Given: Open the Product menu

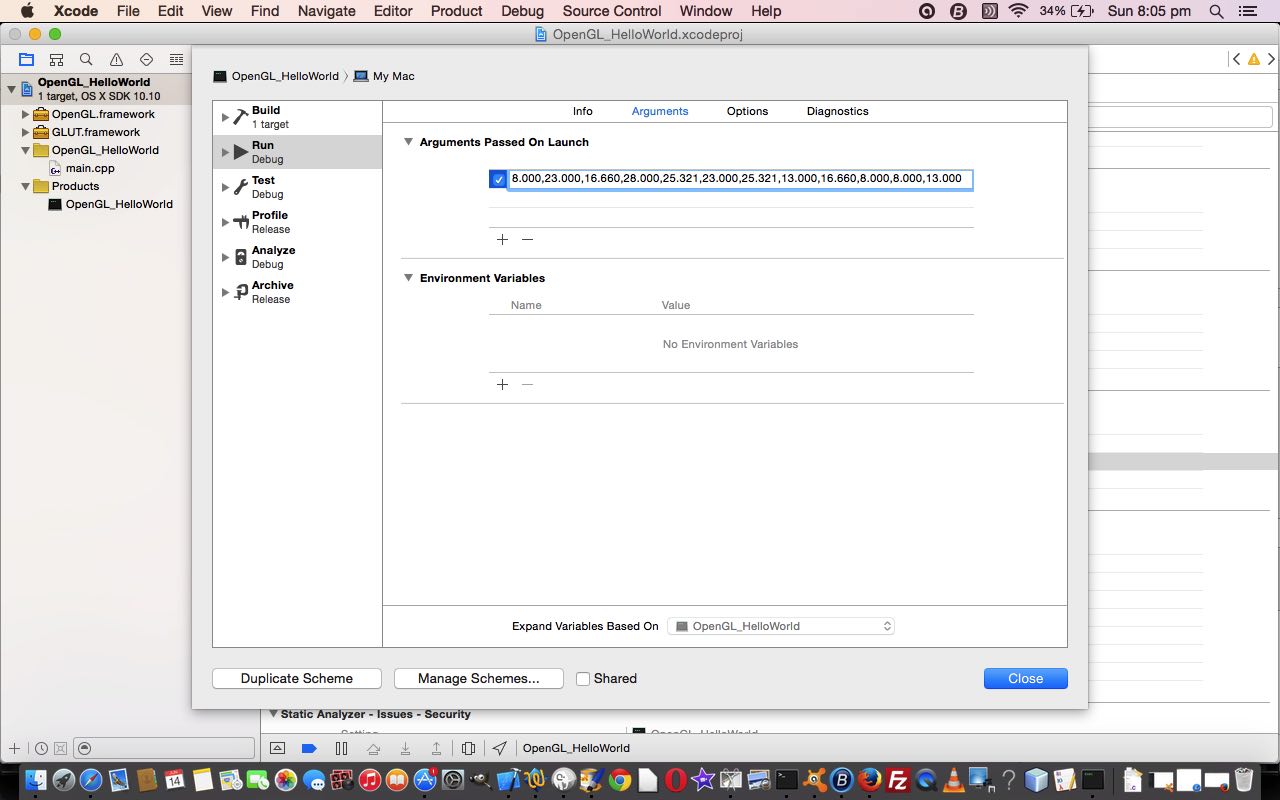Looking at the screenshot, I should [x=457, y=11].
